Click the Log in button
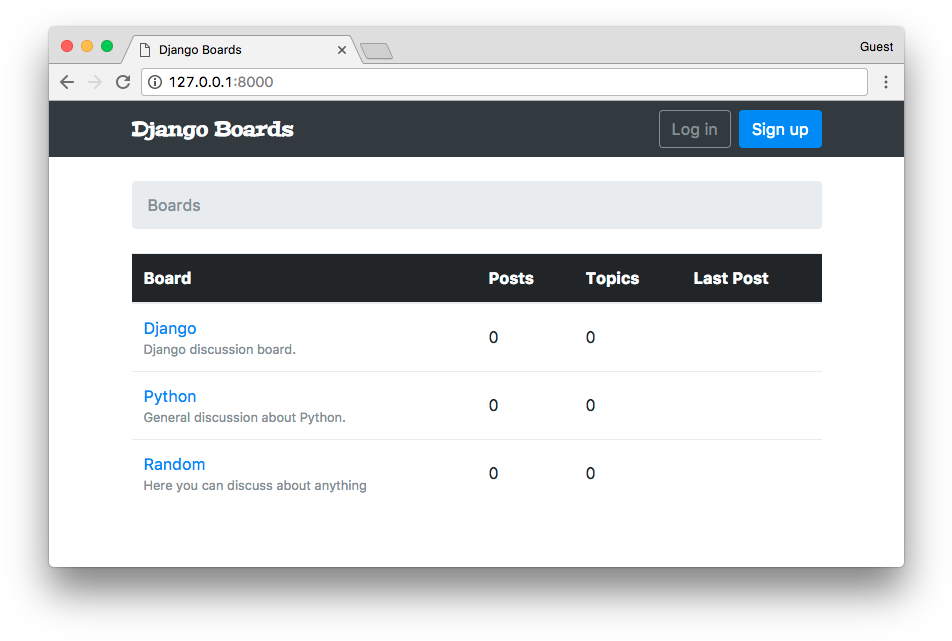Image resolution: width=952 pixels, height=641 pixels. [x=695, y=129]
